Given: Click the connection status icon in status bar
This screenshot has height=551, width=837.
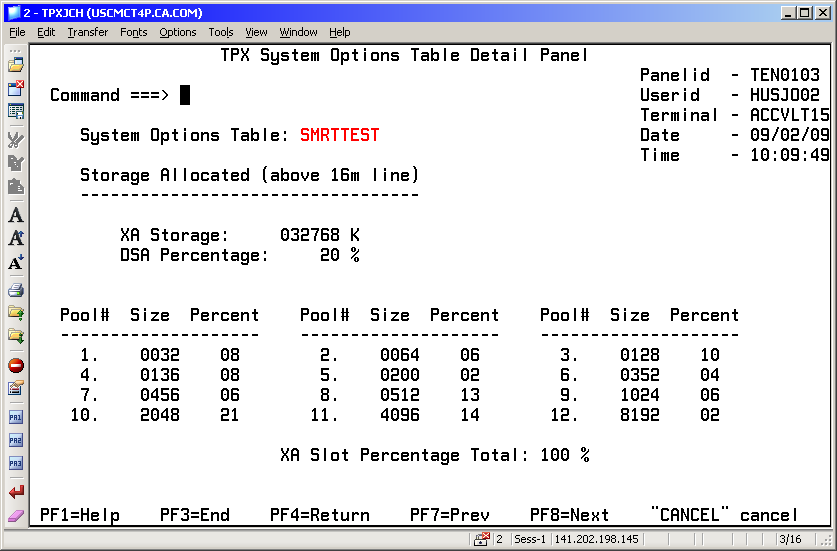Looking at the screenshot, I should 482,540.
